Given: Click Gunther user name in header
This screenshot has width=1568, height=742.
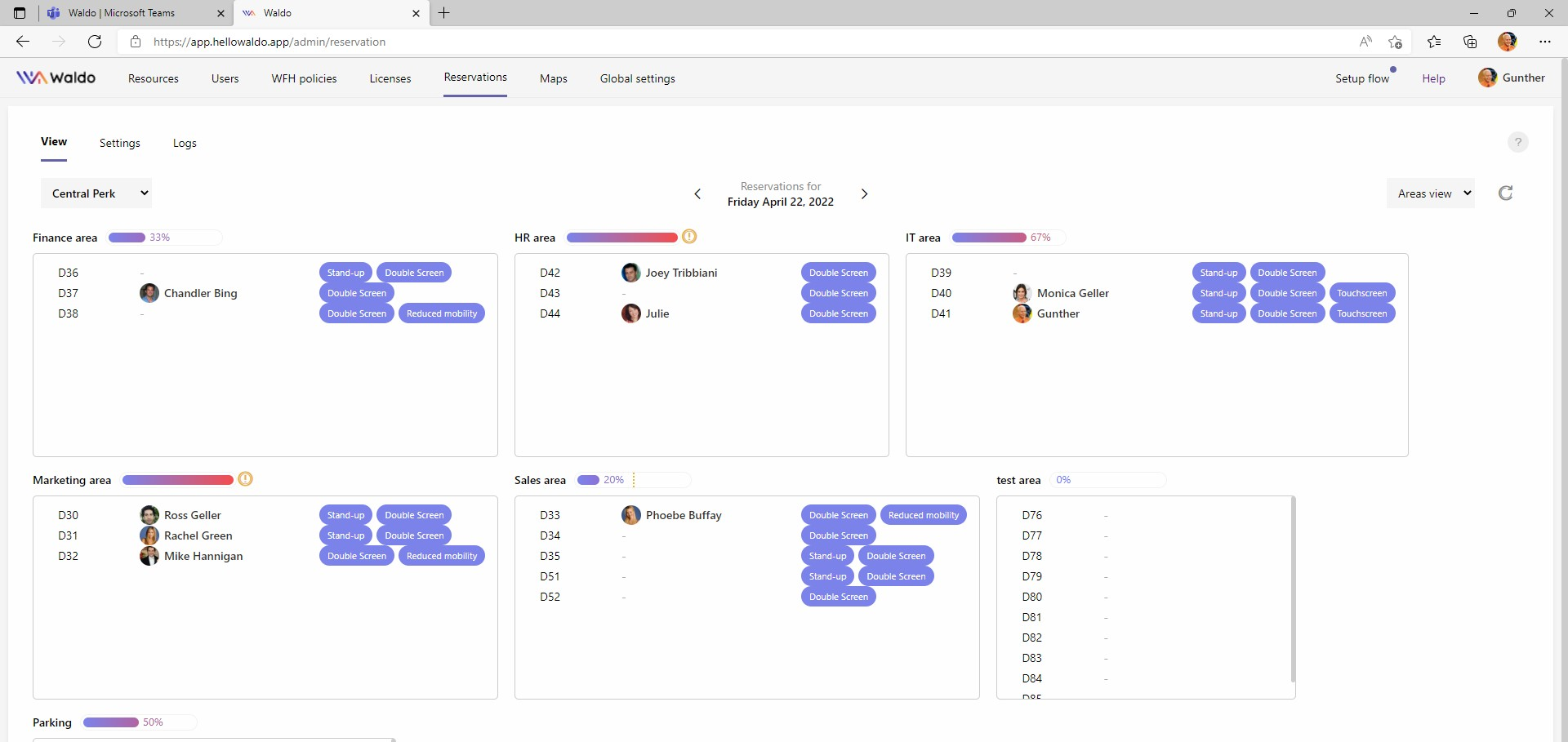Looking at the screenshot, I should 1524,78.
